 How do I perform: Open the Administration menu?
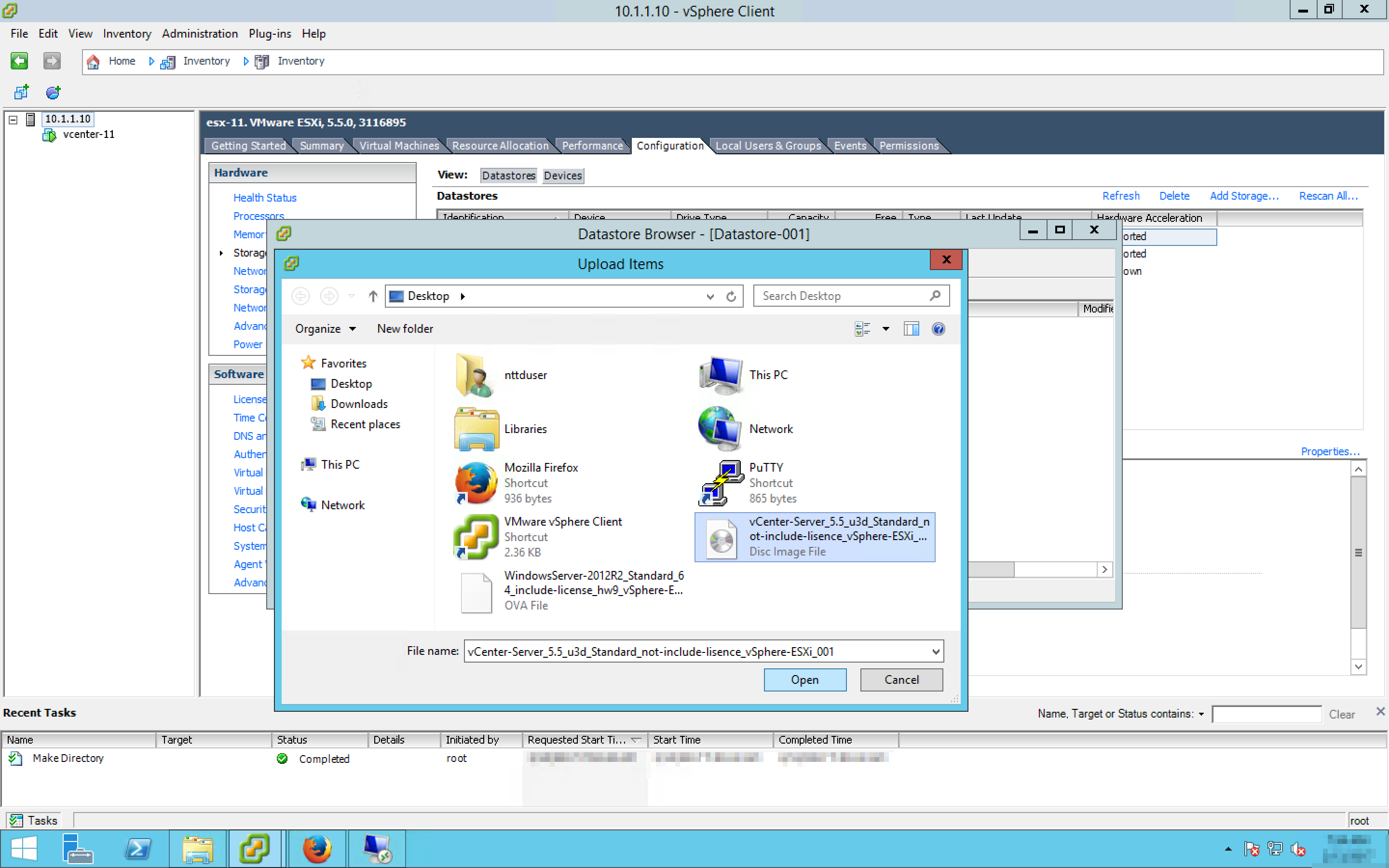click(x=199, y=34)
